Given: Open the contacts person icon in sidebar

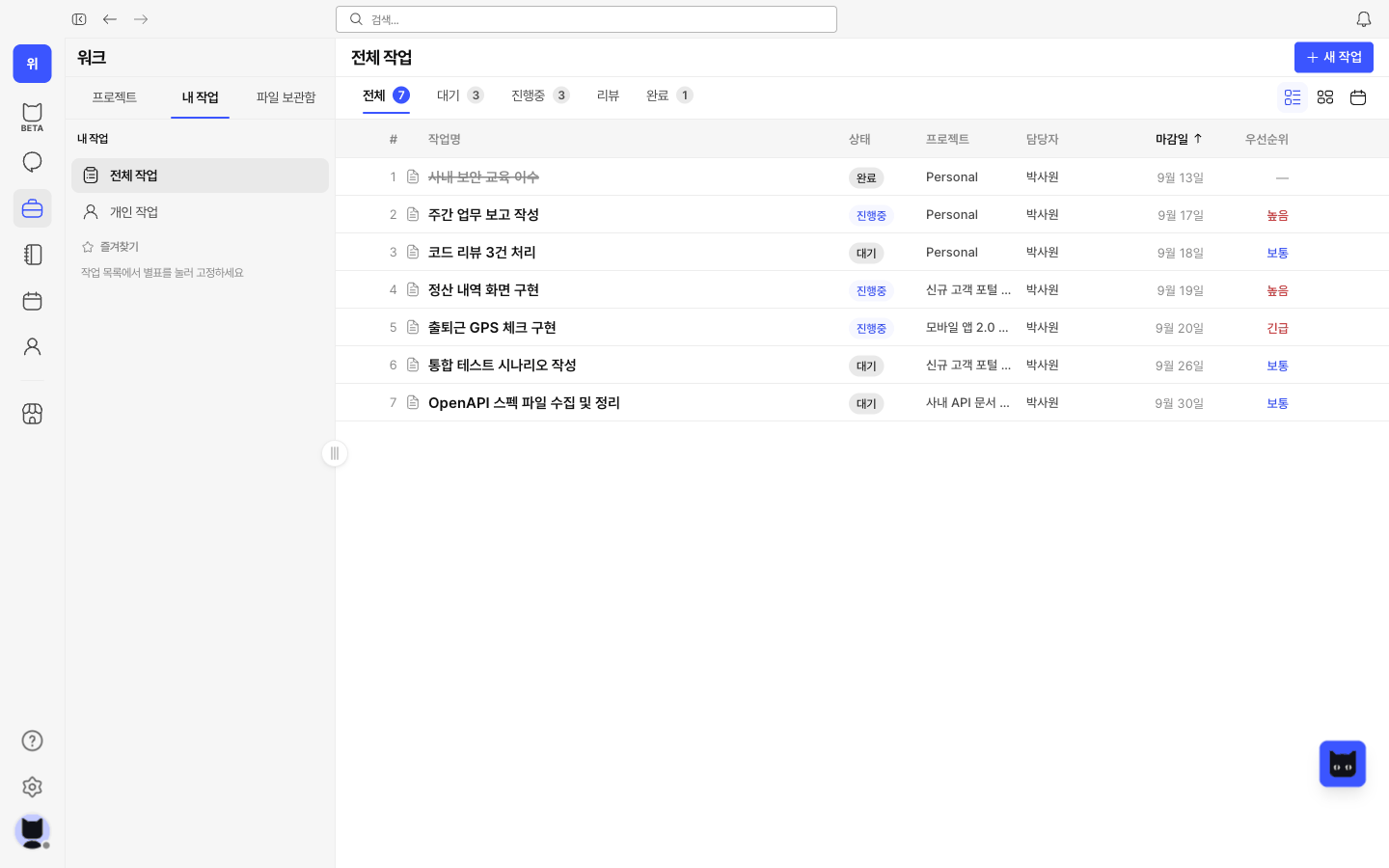Looking at the screenshot, I should [x=32, y=347].
